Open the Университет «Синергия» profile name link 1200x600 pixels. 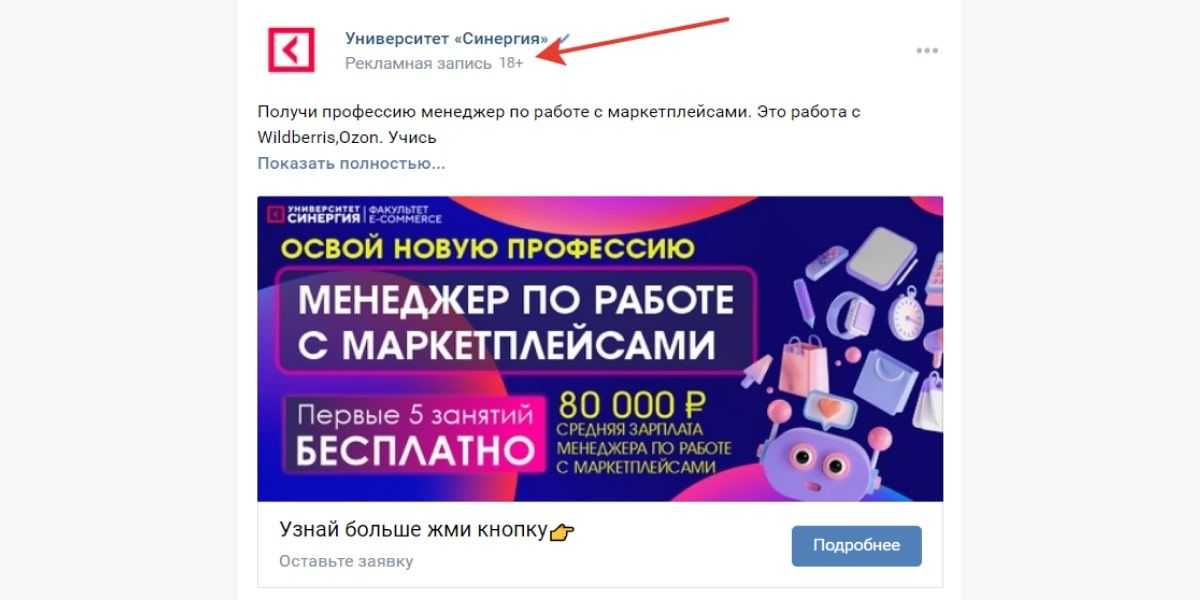coord(447,39)
